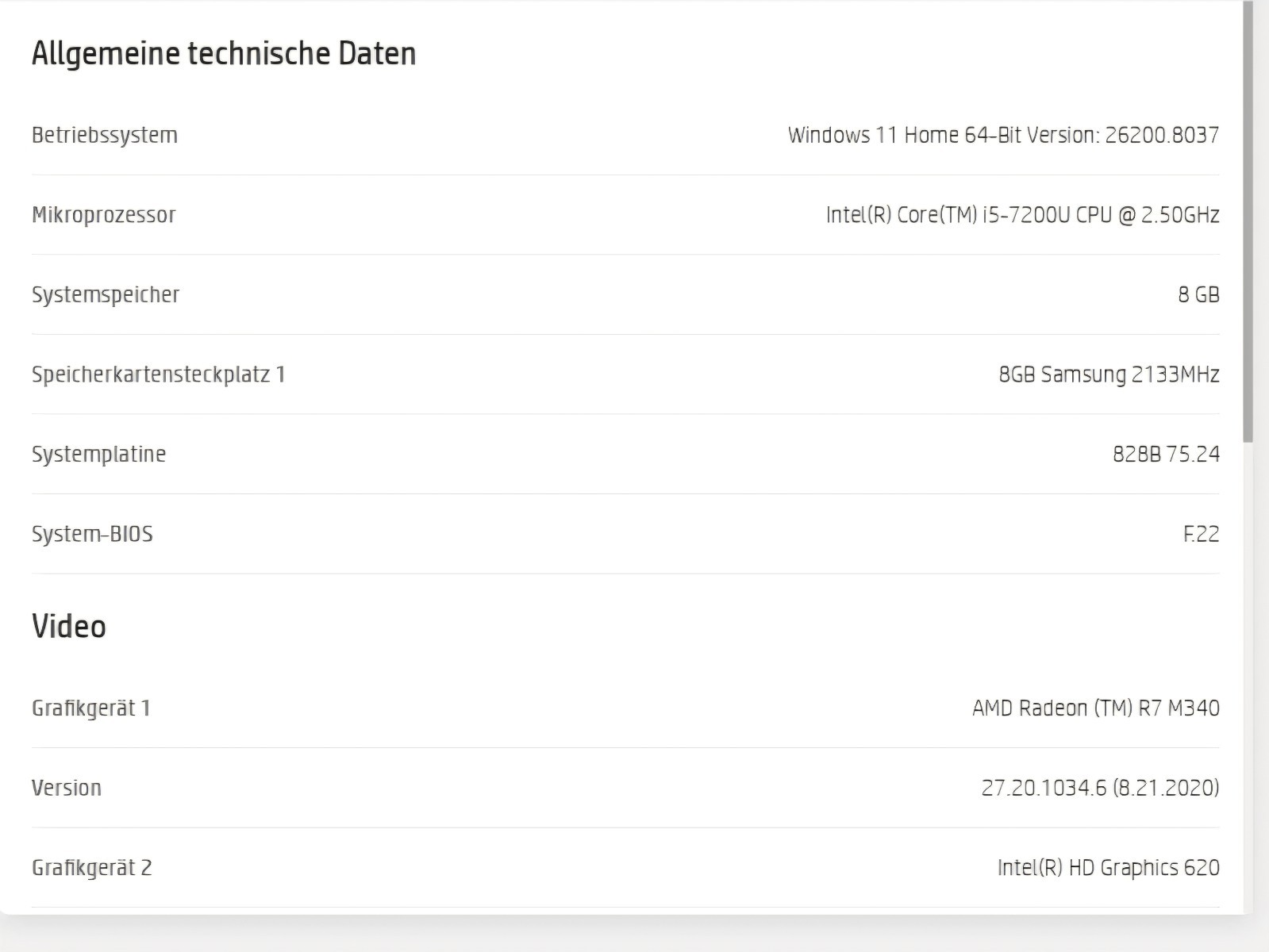Click the driver version 27.20.1034.6 value
1269x952 pixels.
pos(1100,788)
